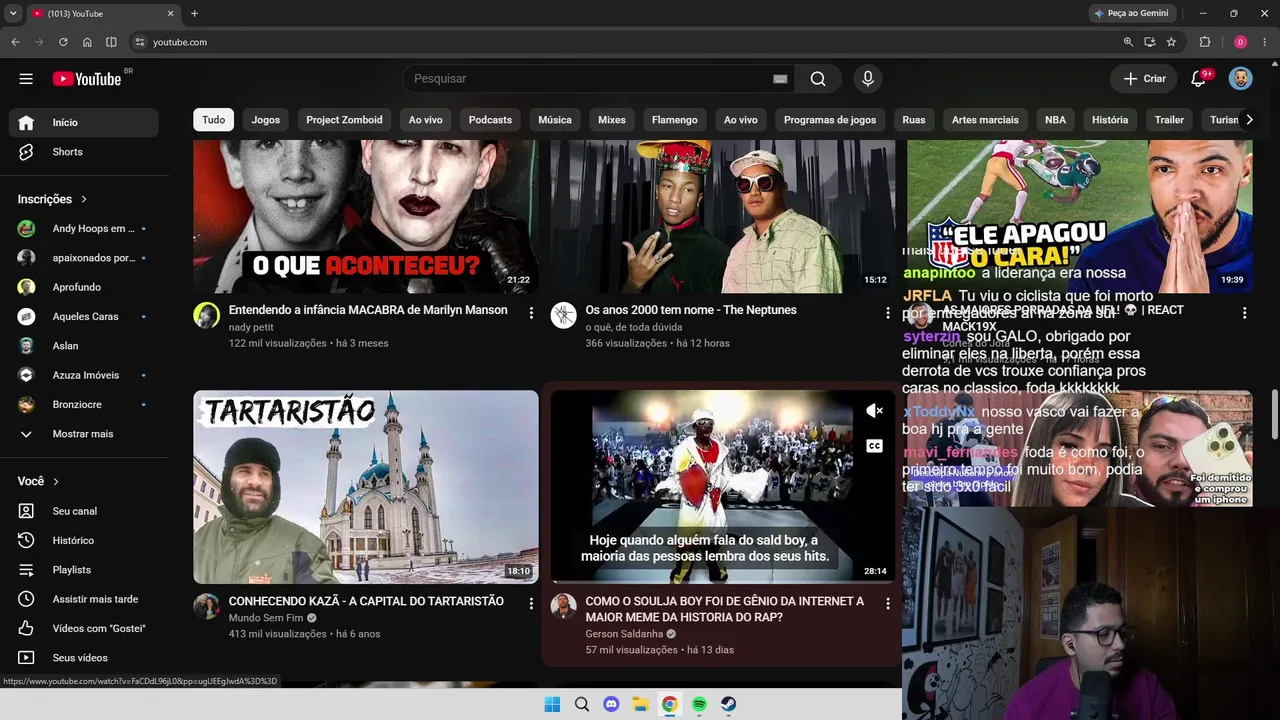Viewport: 1280px width, 720px height.
Task: Toggle captions on the Soulja Boy preview
Action: 874,446
